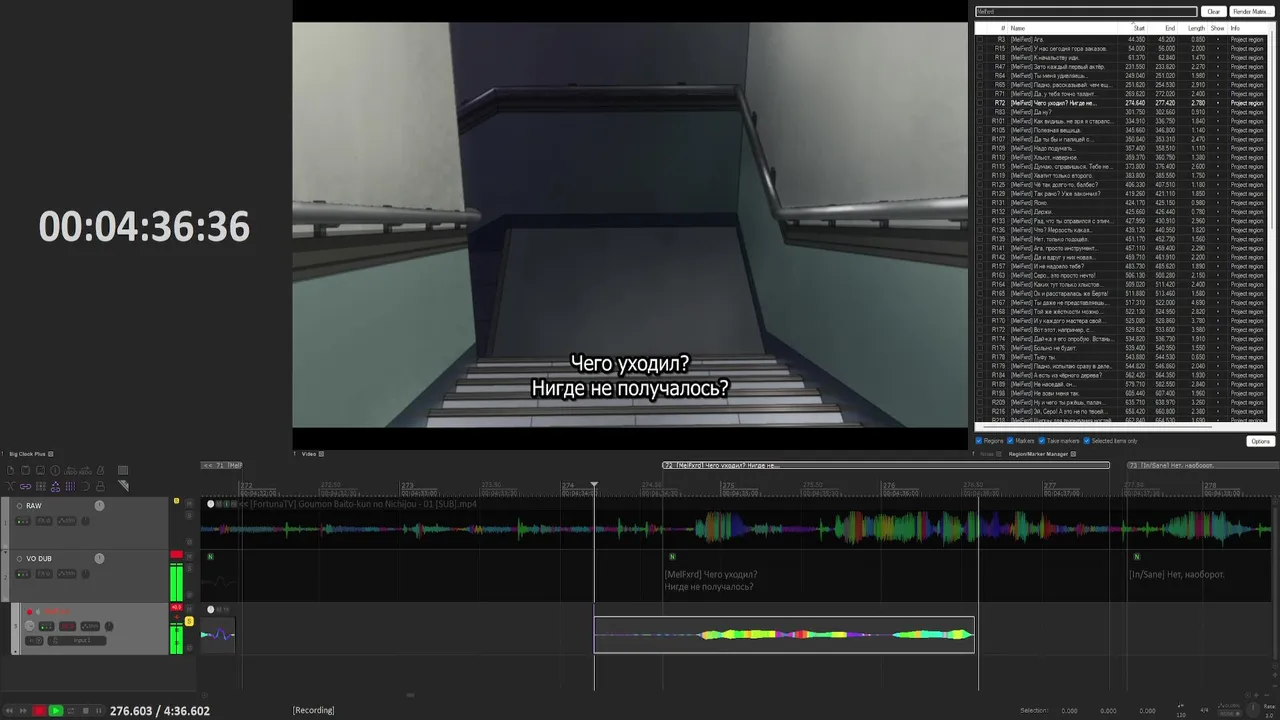Viewport: 1280px width, 720px height.
Task: Open the Options button in Region Manager
Action: click(x=1260, y=441)
